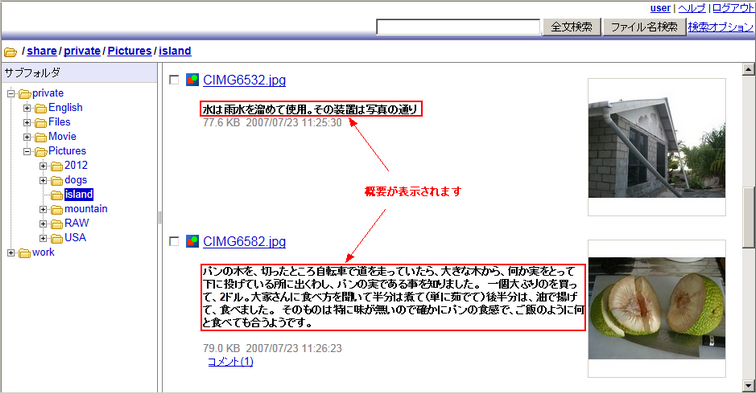Click the folder icon of private in tree

pyautogui.click(x=25, y=94)
